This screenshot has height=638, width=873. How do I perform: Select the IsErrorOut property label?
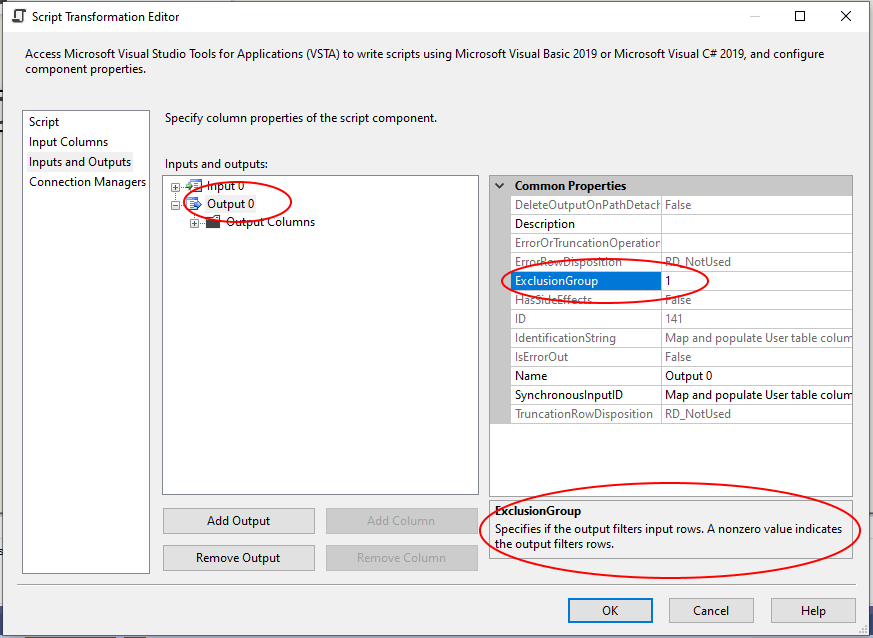click(x=586, y=357)
